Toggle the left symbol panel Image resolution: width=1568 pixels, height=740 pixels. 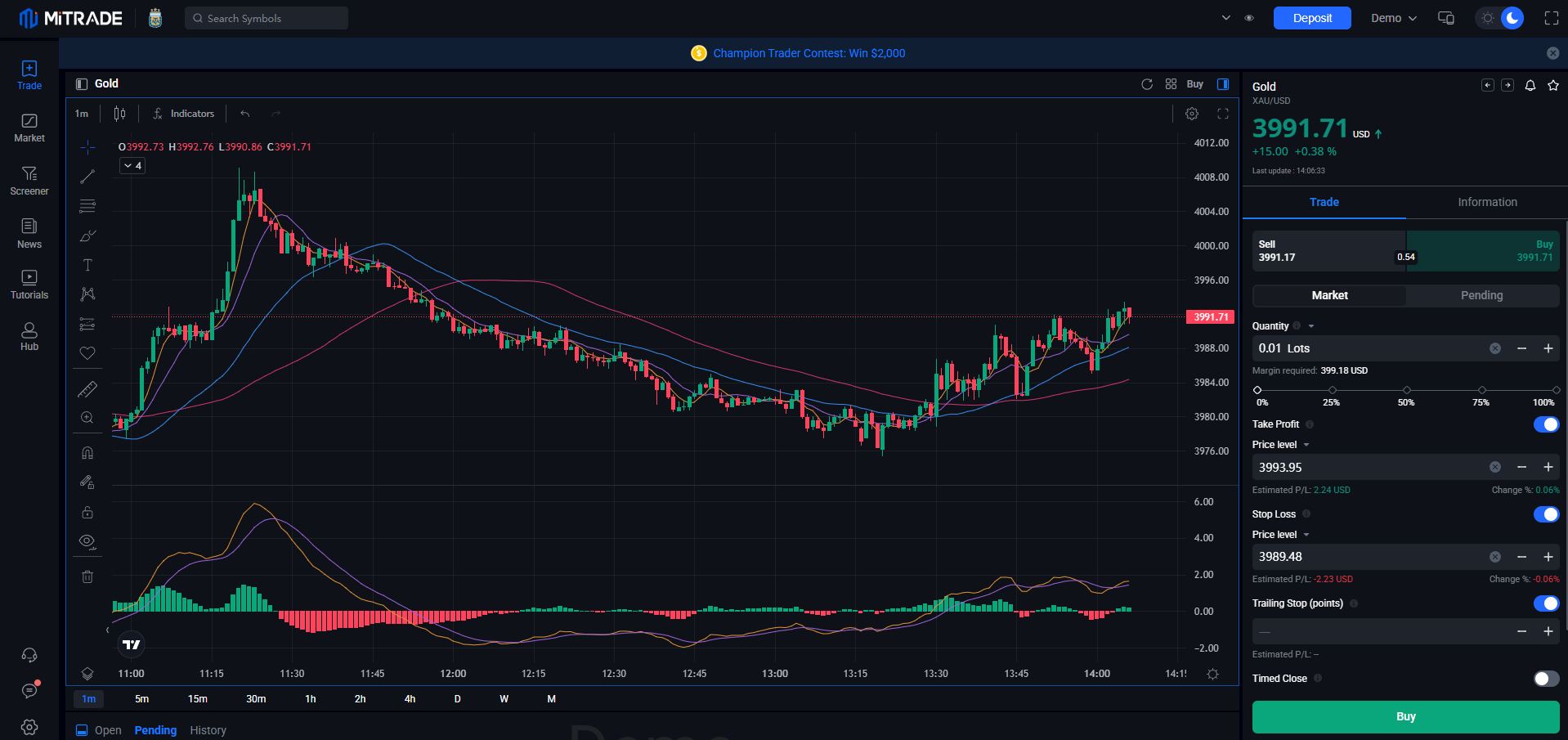82,84
